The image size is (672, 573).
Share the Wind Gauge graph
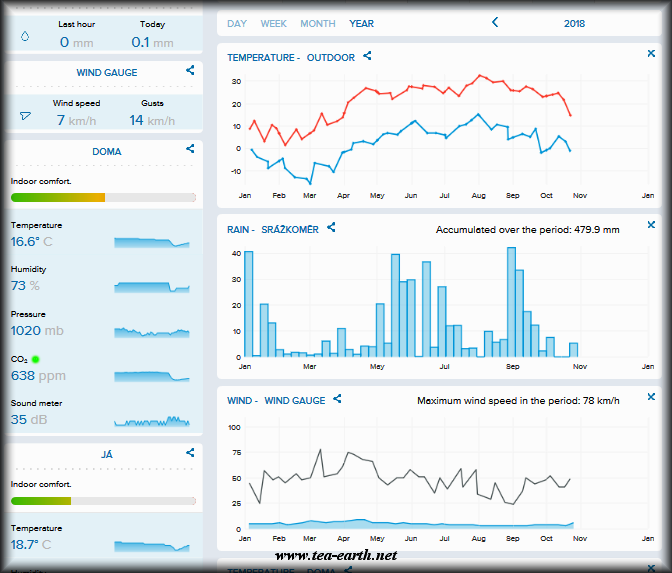pos(338,400)
